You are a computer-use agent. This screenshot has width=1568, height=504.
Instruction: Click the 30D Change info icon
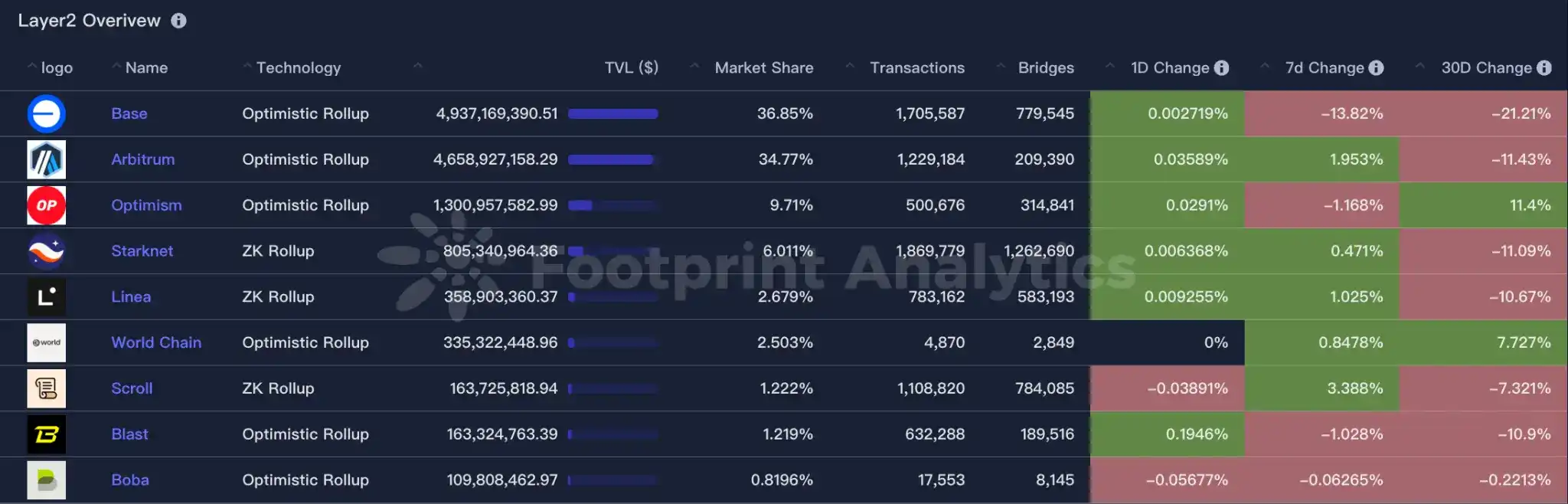[1544, 67]
